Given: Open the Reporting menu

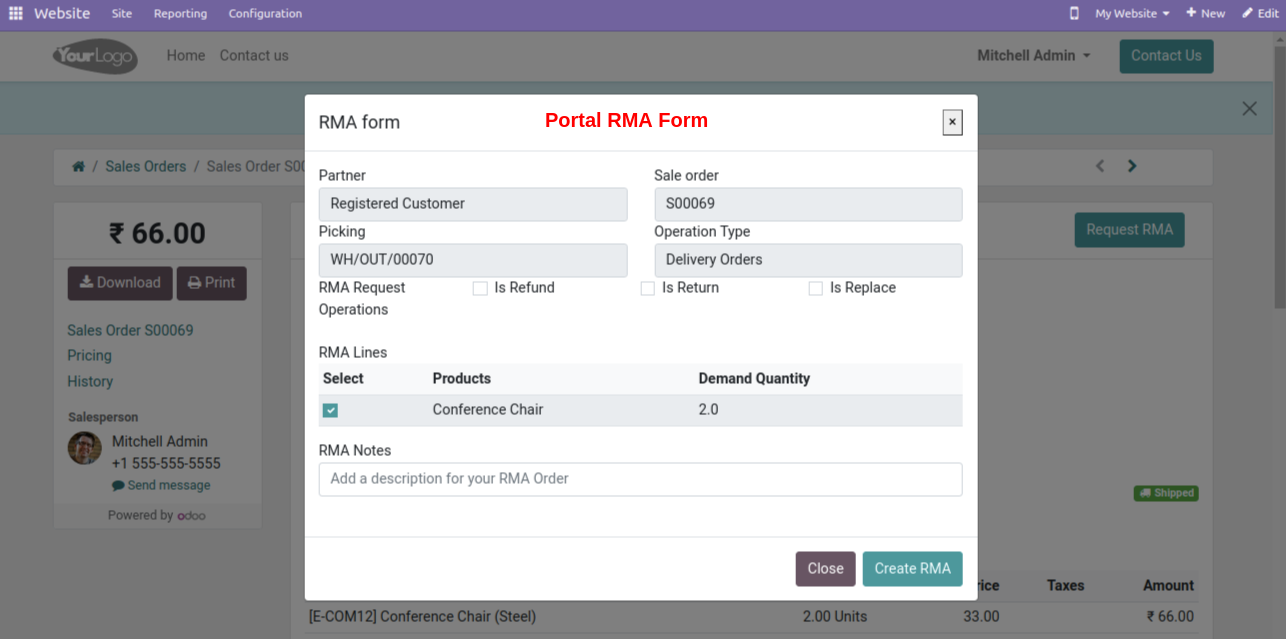Looking at the screenshot, I should coord(180,14).
